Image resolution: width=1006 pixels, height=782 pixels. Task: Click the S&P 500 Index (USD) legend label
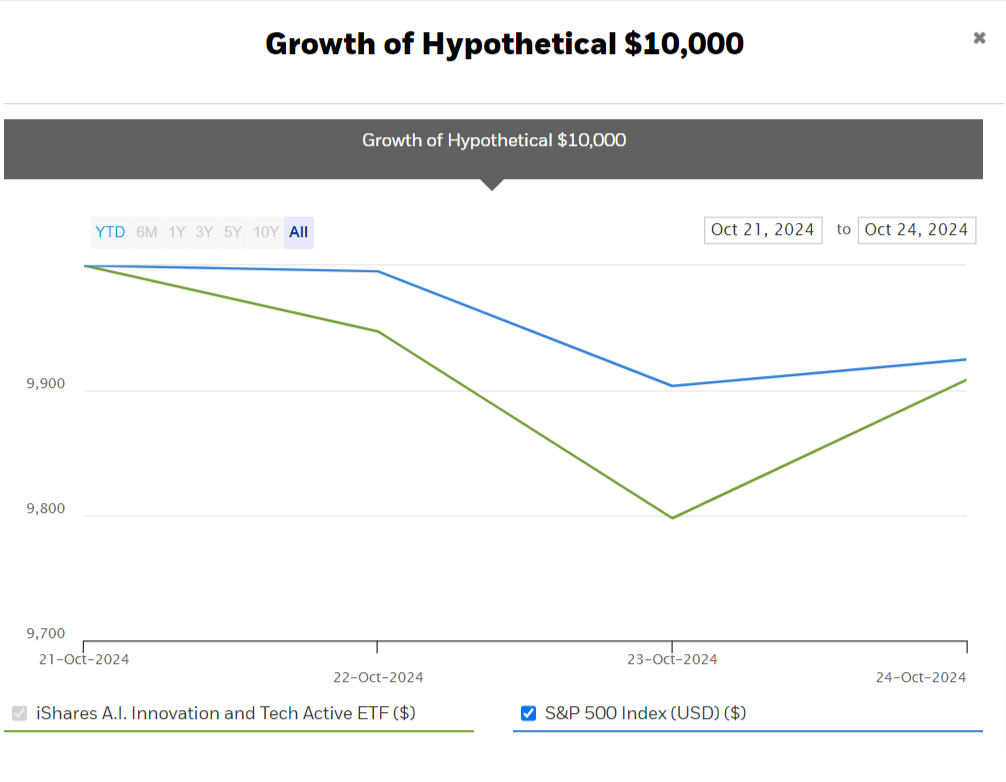click(x=645, y=713)
